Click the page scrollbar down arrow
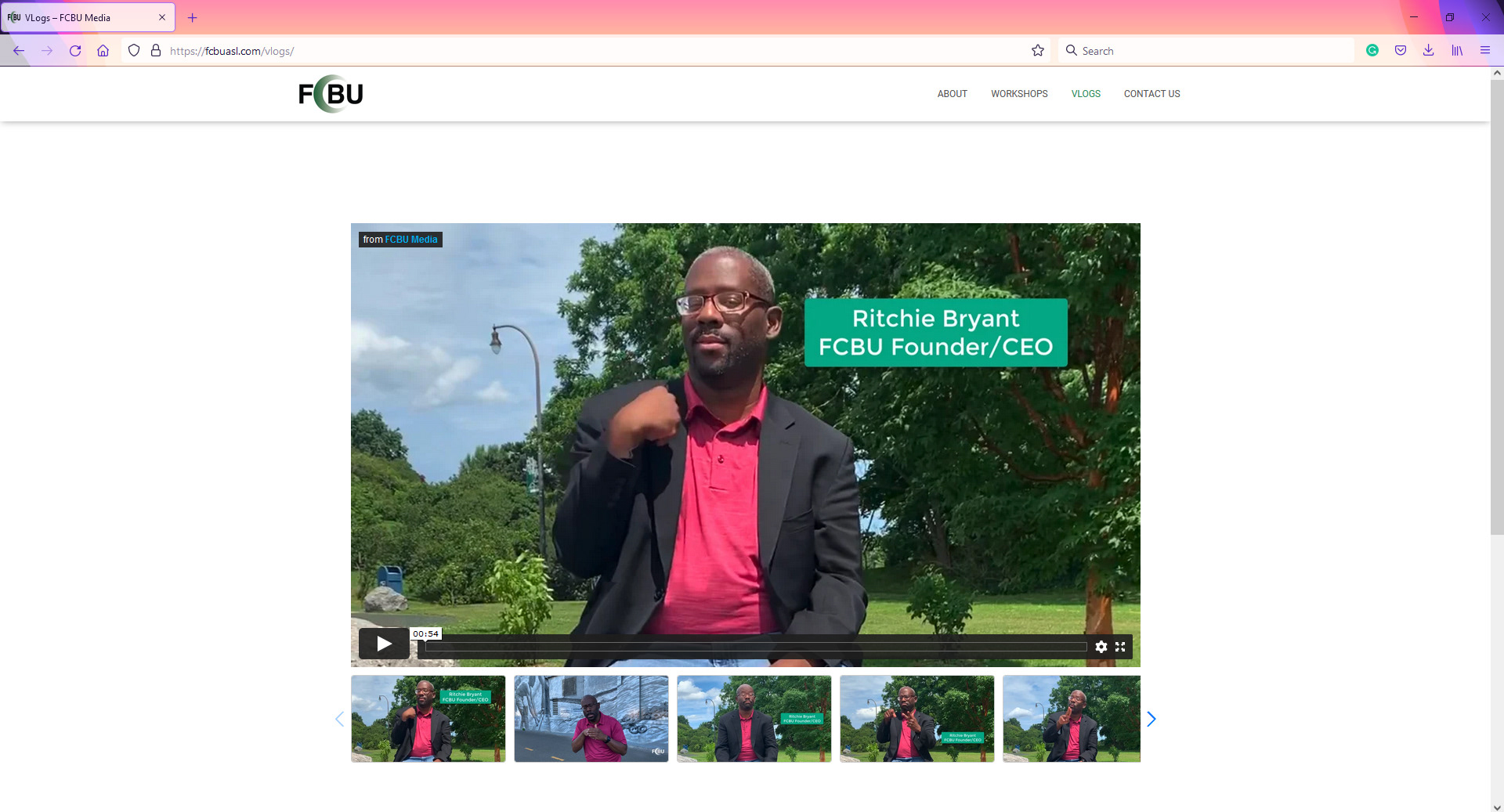The height and width of the screenshot is (812, 1504). click(1497, 807)
